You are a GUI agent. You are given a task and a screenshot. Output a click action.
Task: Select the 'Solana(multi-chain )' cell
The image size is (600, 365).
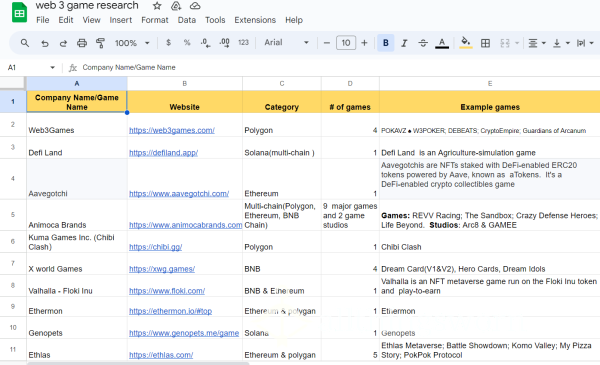click(282, 148)
